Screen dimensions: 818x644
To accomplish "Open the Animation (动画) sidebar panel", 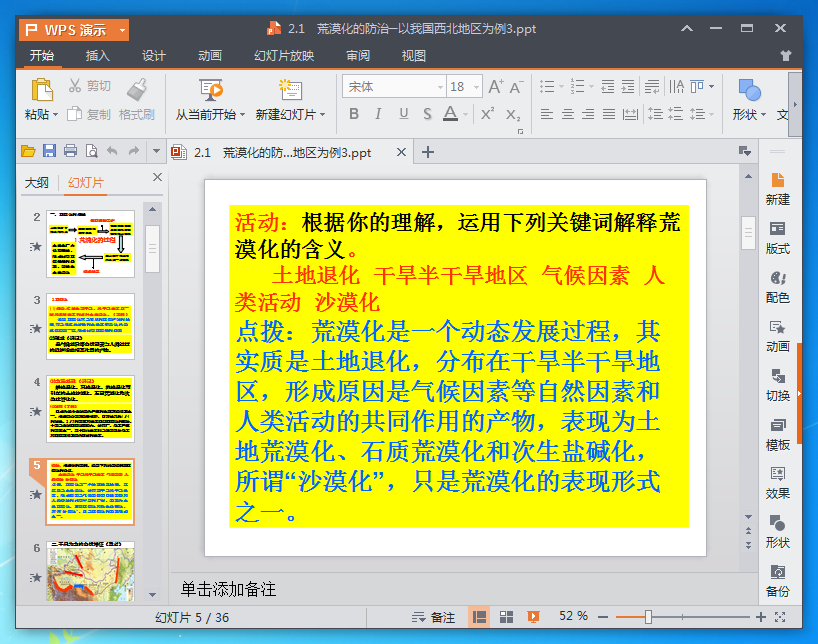I will [777, 336].
